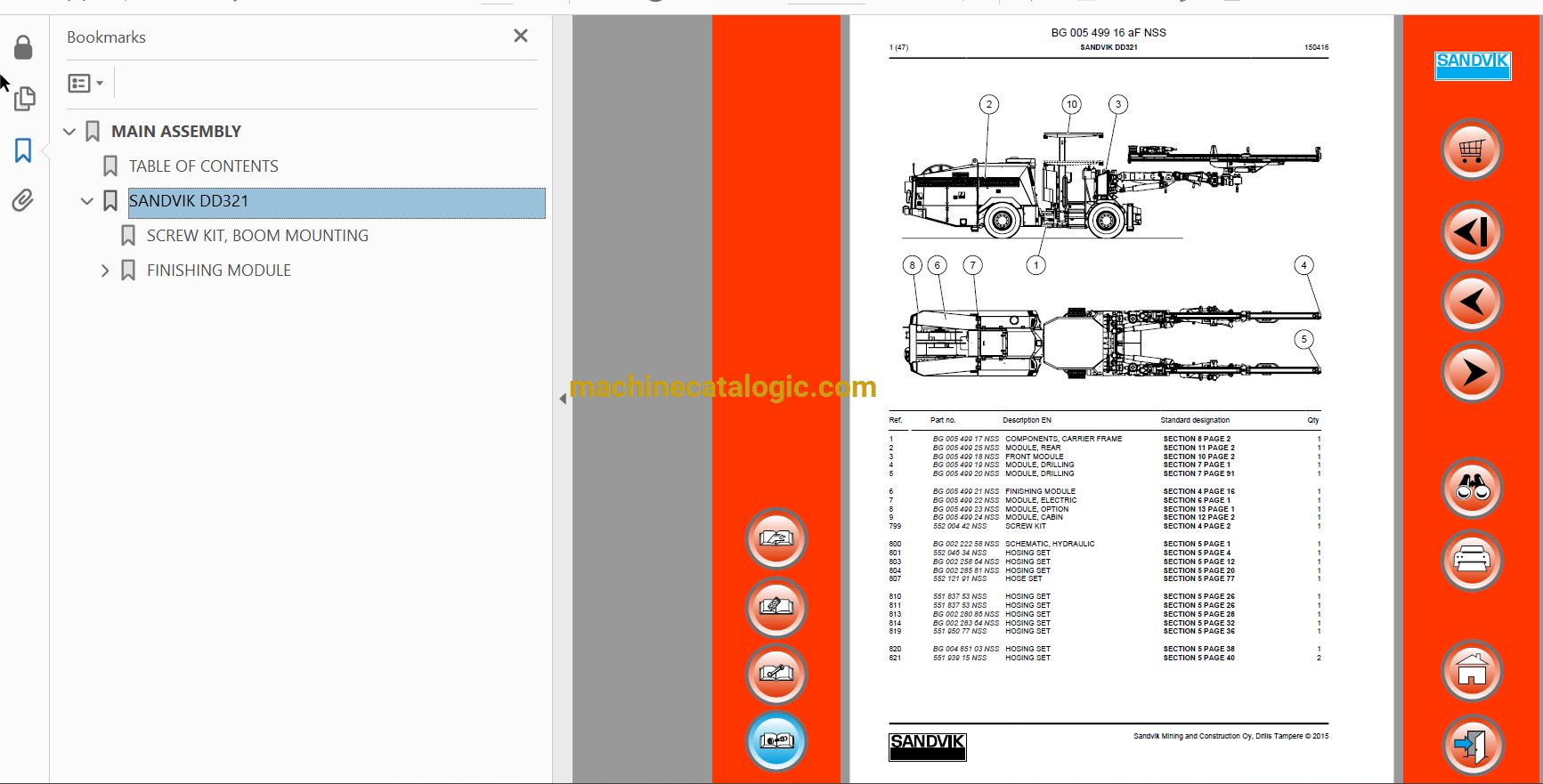Image resolution: width=1543 pixels, height=784 pixels.
Task: Click the MODULE, CABIN description
Action: (x=1034, y=517)
